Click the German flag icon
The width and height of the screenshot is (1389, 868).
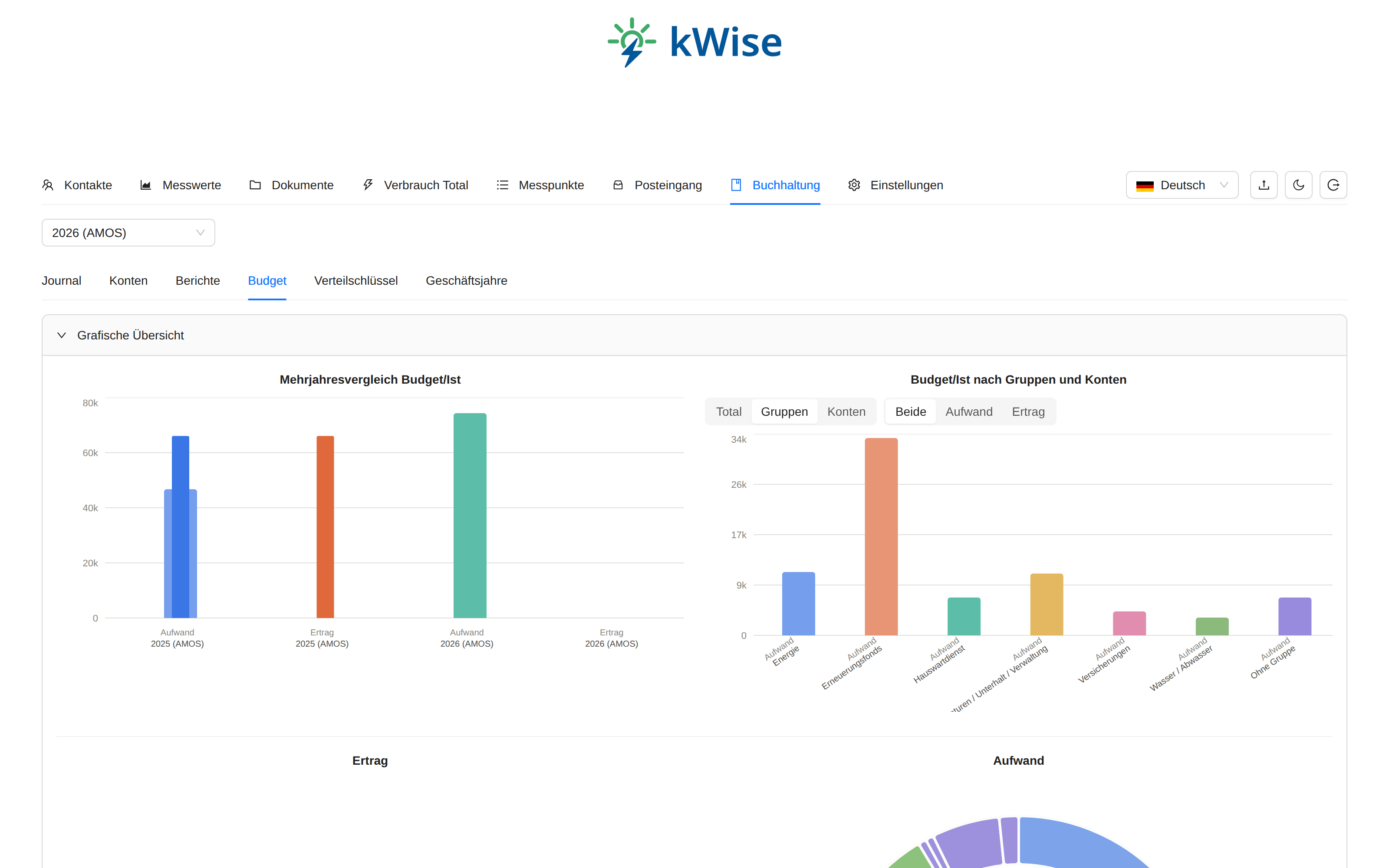tap(1145, 185)
